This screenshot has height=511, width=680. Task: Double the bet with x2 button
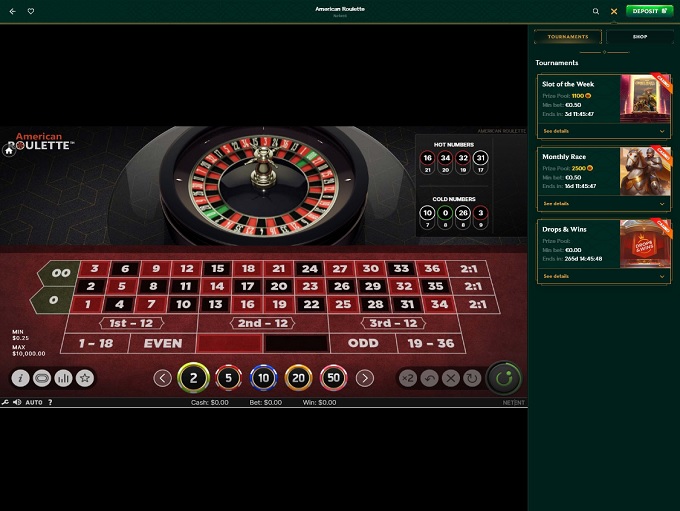click(x=408, y=378)
